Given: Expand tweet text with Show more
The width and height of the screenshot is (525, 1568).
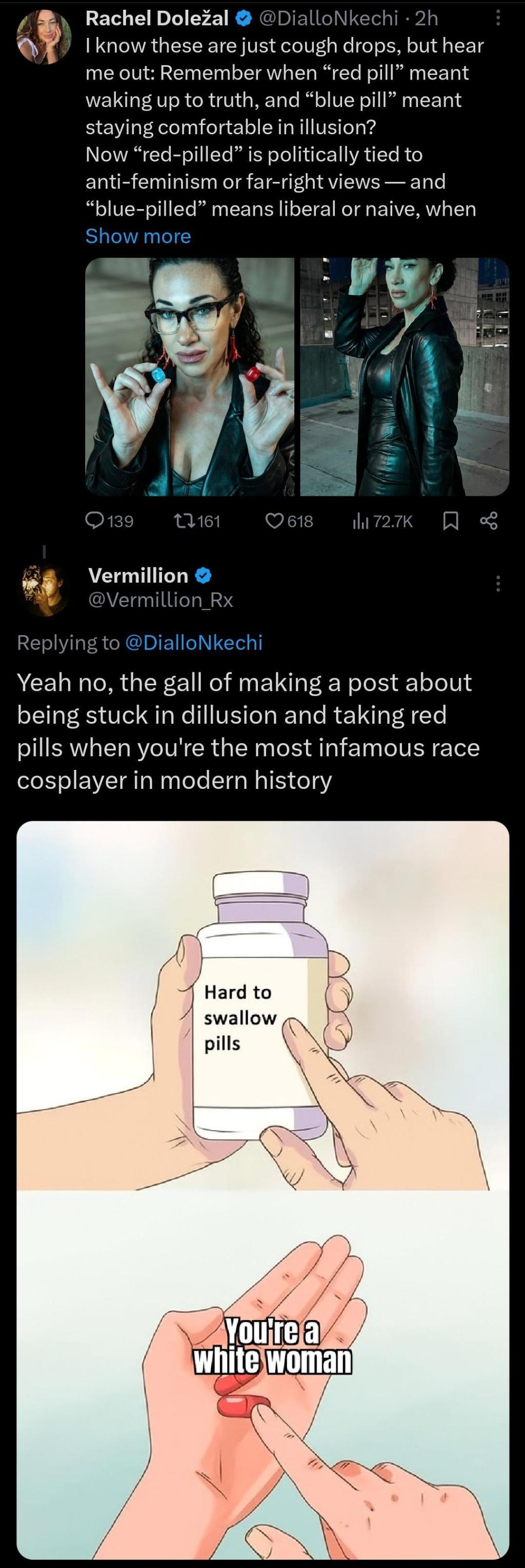Looking at the screenshot, I should pos(138,236).
